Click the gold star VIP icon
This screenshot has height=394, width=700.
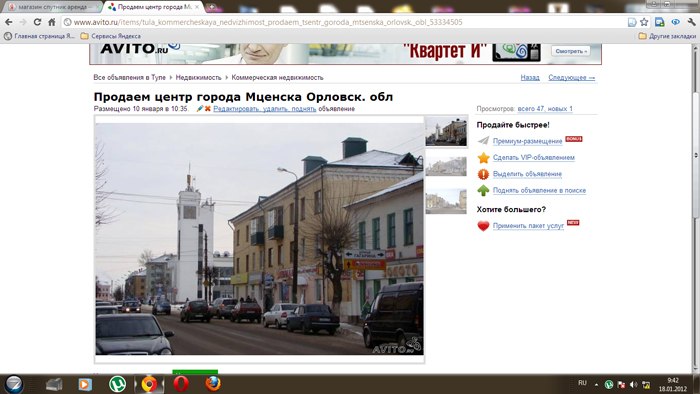pos(483,158)
